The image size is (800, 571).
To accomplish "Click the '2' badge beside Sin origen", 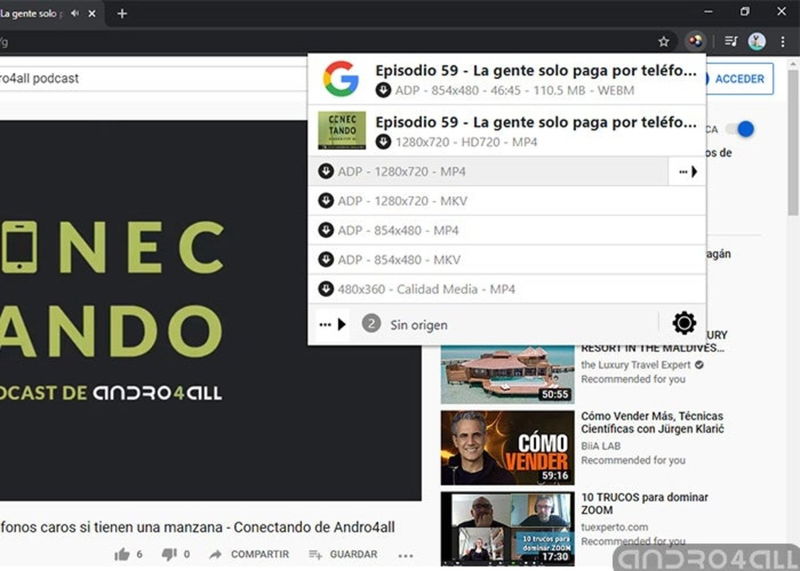I will pos(371,324).
